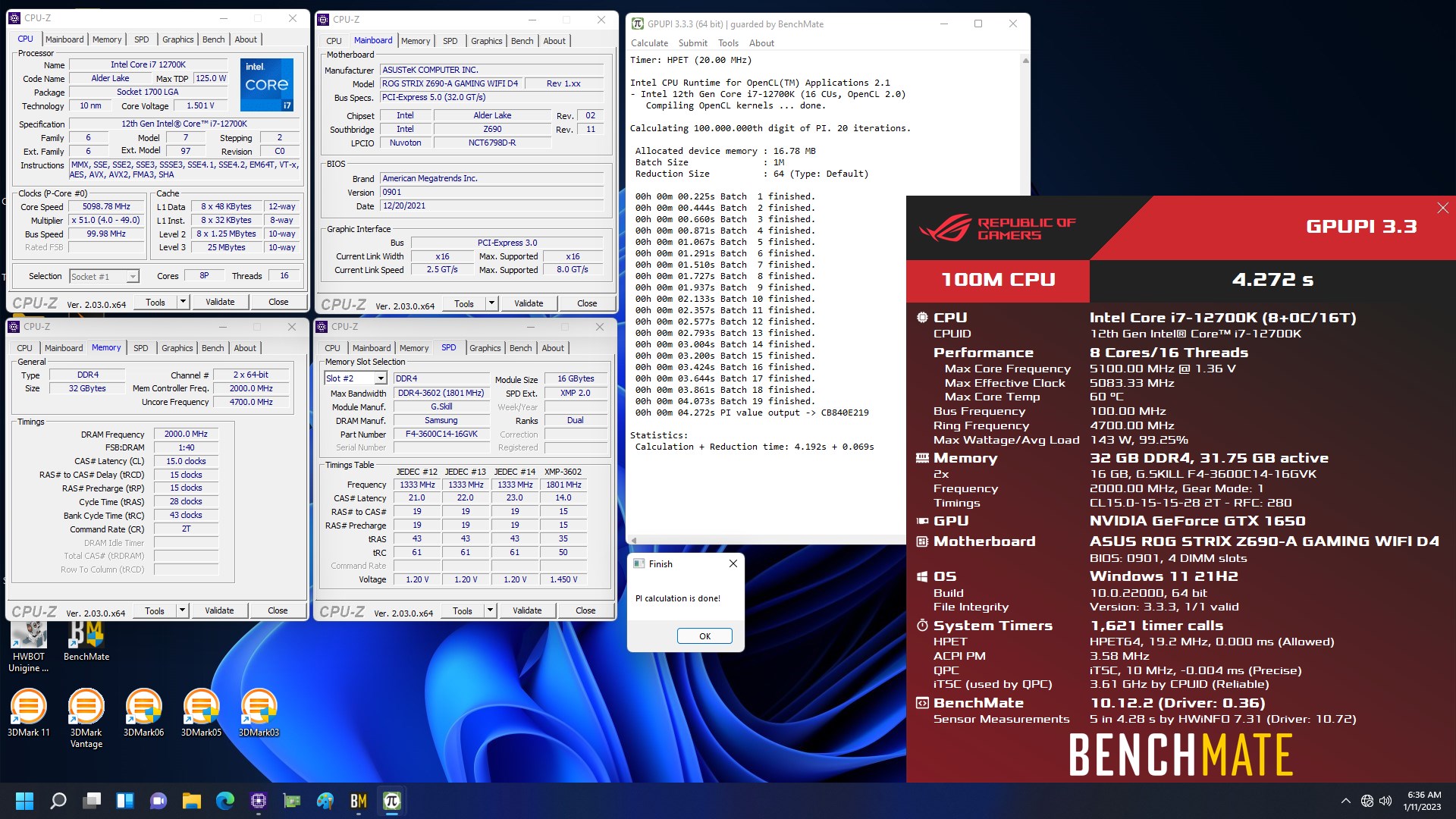This screenshot has width=1456, height=819.
Task: Launch the 3DMark03 desktop icon
Action: coord(259,713)
